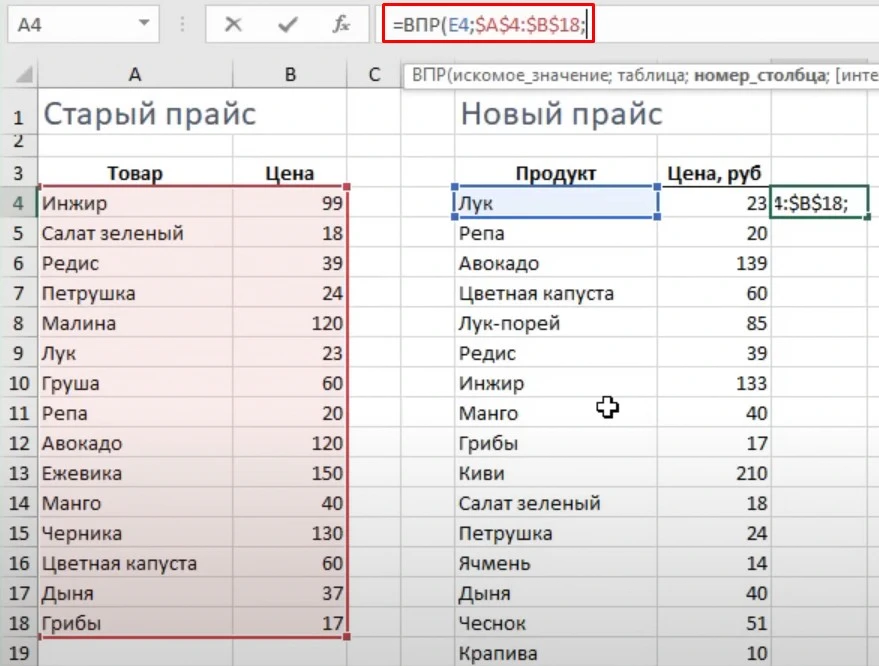Image resolution: width=879 pixels, height=666 pixels.
Task: Click the active cell showing 4:$B$18;
Action: coord(820,203)
